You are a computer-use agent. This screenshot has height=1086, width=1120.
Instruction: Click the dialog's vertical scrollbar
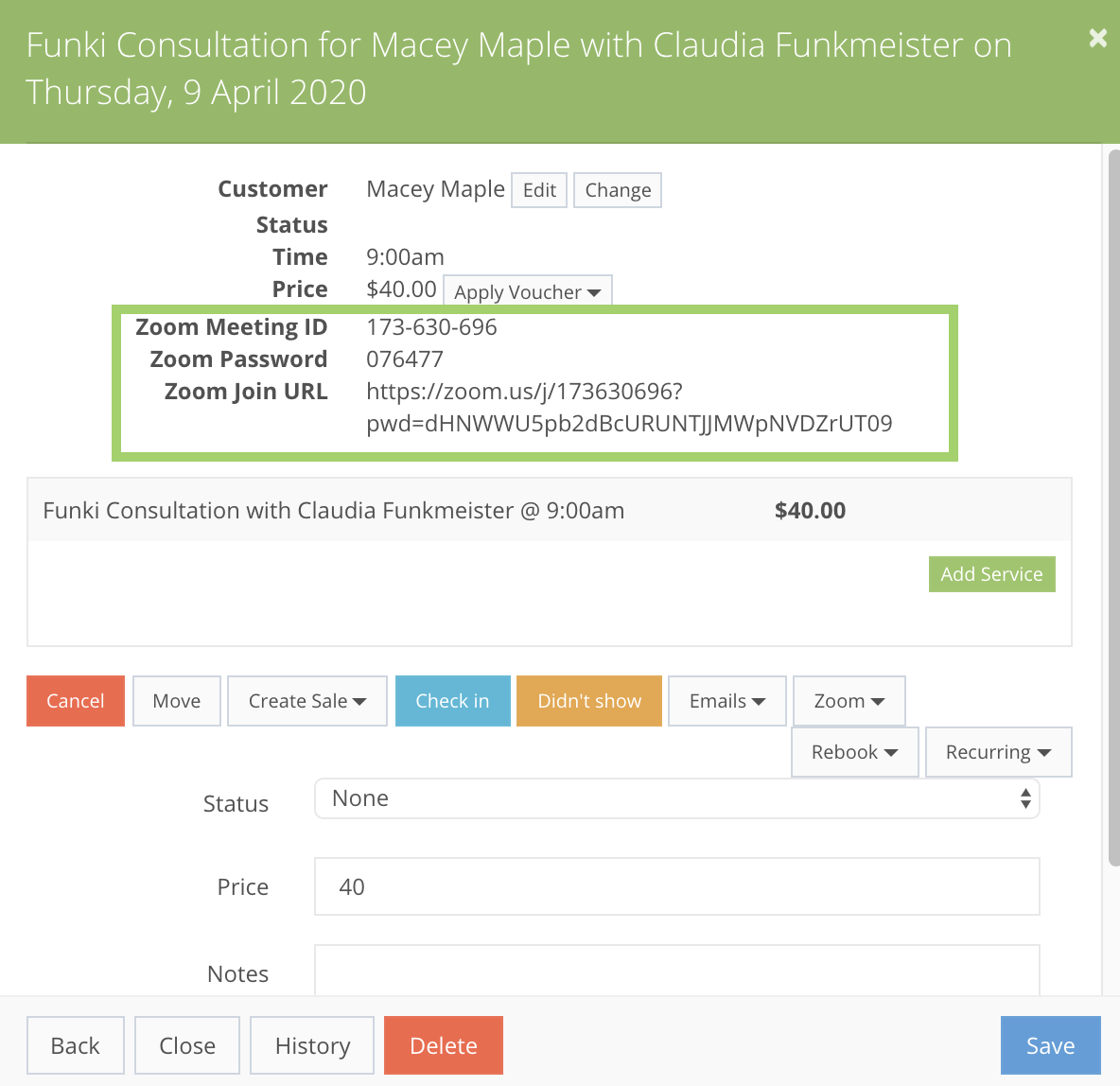1113,507
